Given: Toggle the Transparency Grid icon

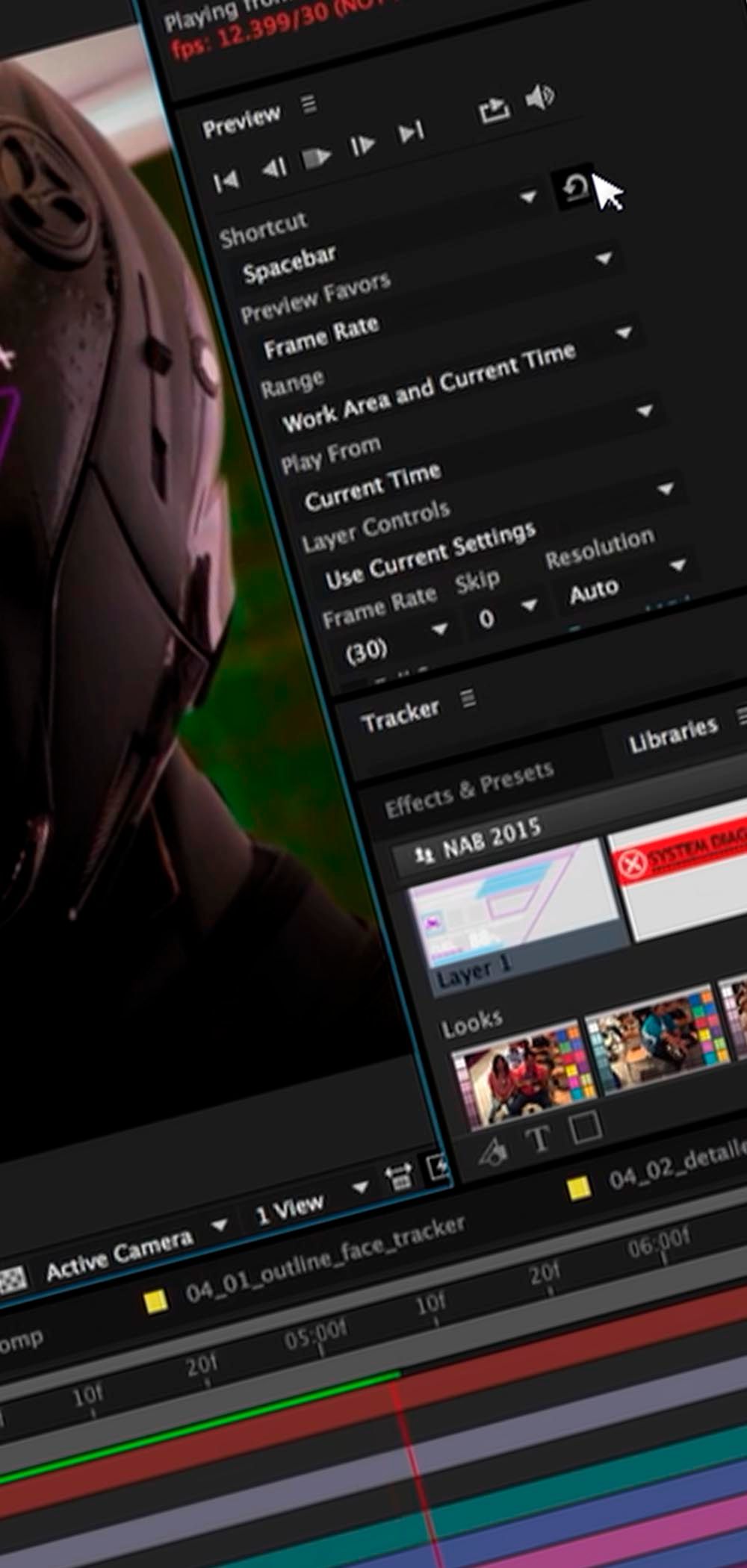Looking at the screenshot, I should [x=14, y=1281].
